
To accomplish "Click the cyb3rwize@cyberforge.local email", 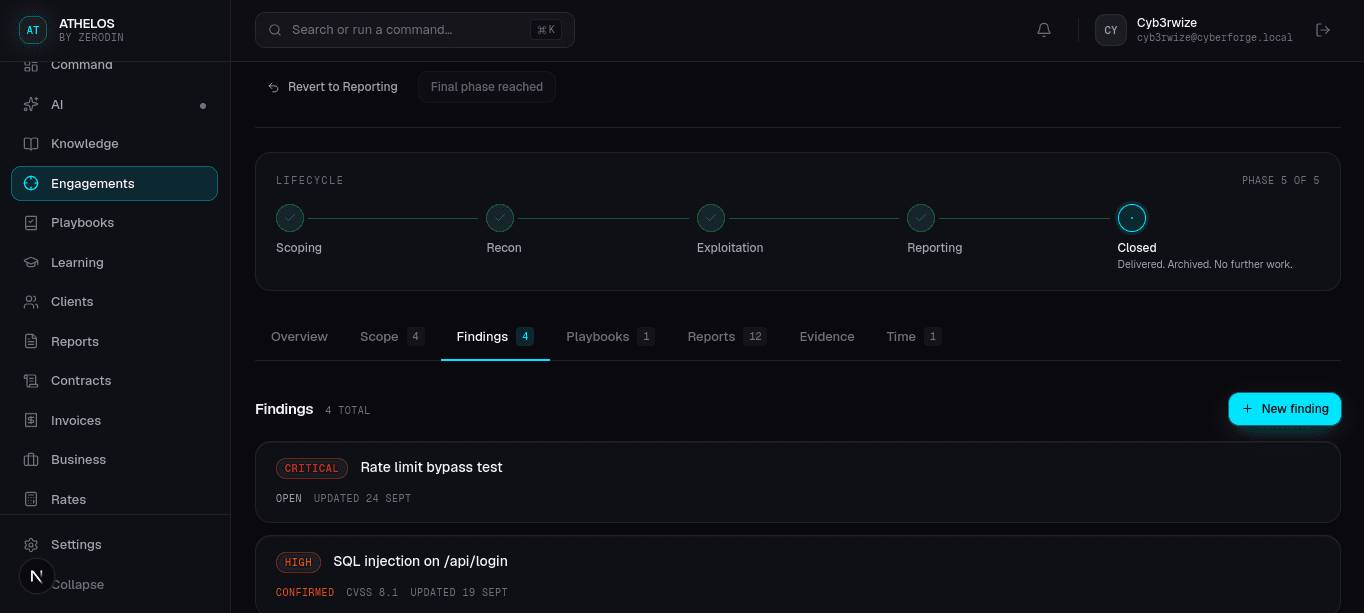I will tap(1215, 38).
